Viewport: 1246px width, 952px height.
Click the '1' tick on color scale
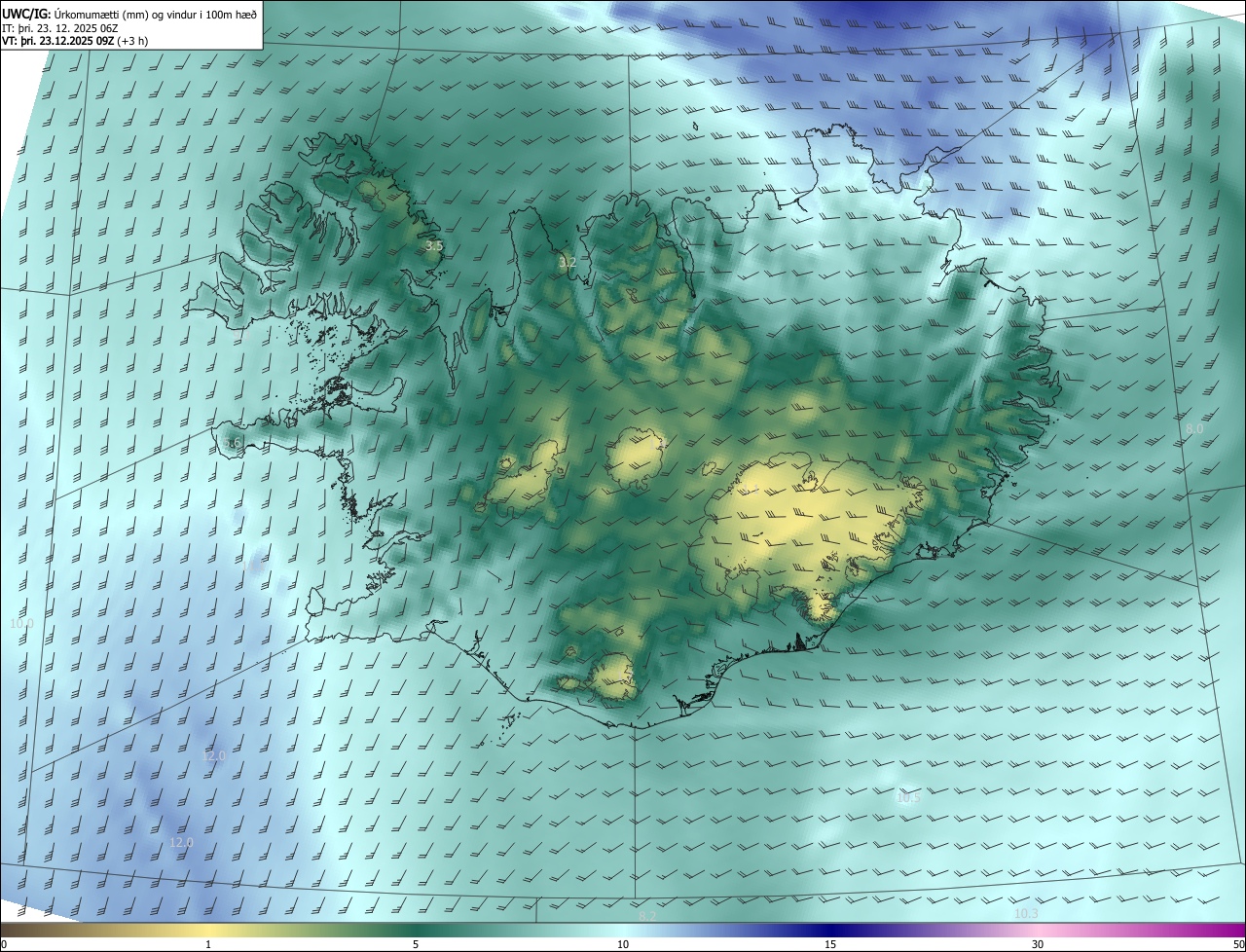click(x=208, y=944)
